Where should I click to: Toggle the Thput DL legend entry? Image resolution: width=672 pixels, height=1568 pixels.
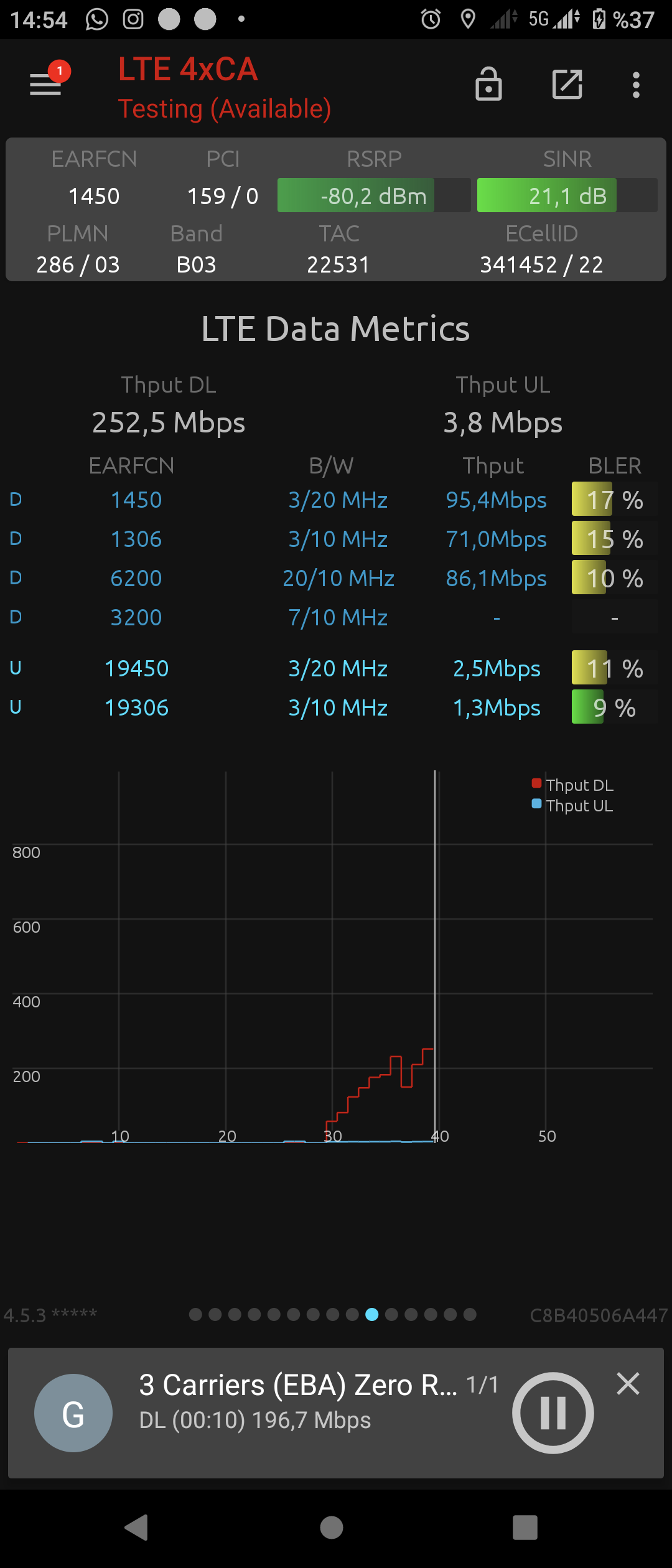coord(572,785)
